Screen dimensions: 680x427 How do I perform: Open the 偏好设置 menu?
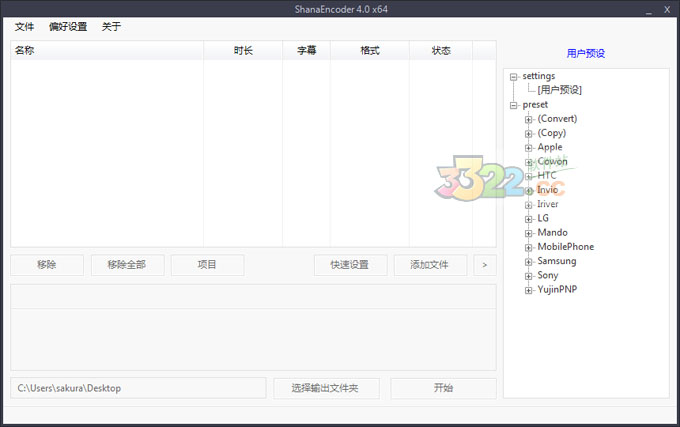[x=68, y=27]
